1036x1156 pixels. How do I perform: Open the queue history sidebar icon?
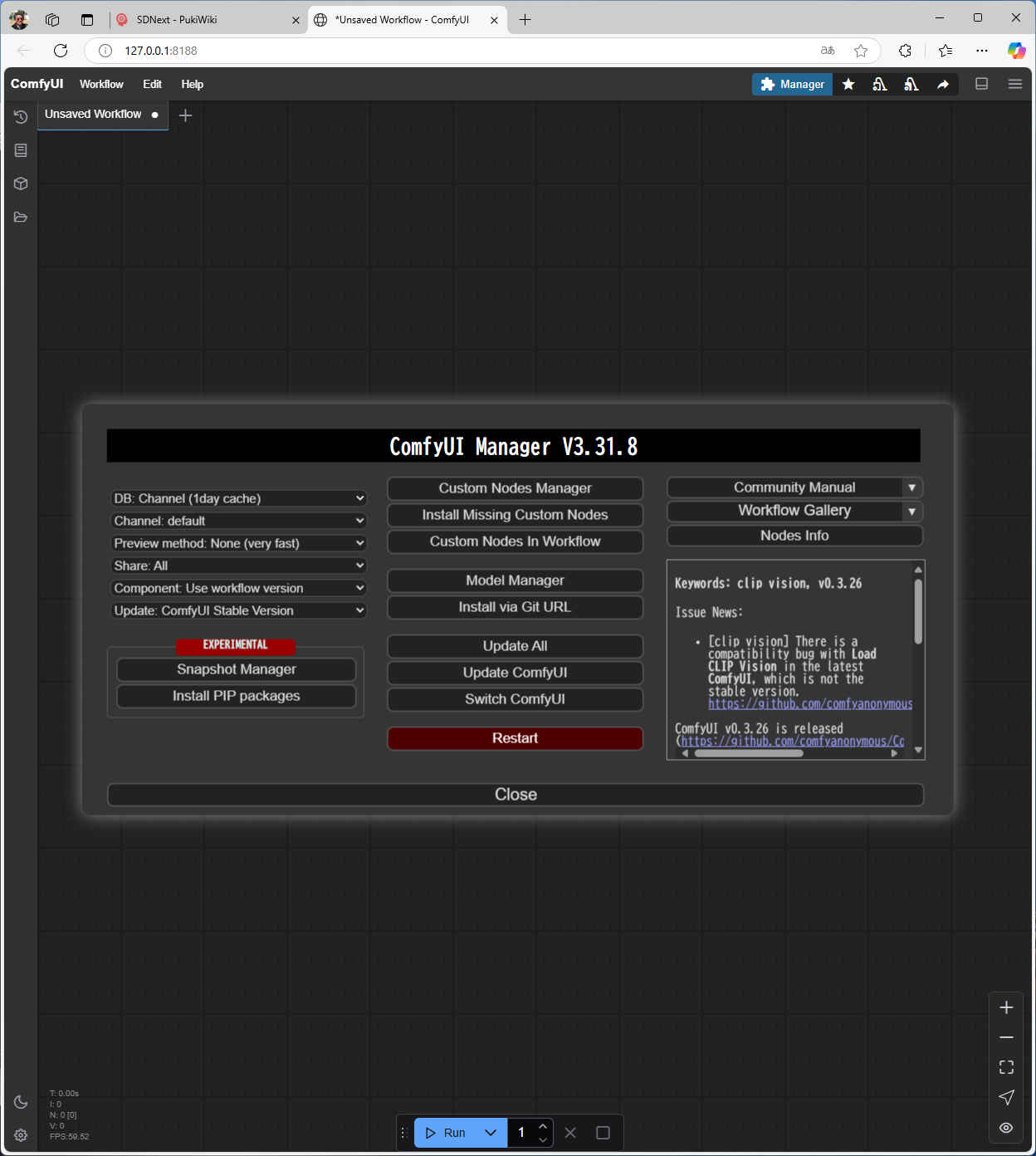coord(21,117)
